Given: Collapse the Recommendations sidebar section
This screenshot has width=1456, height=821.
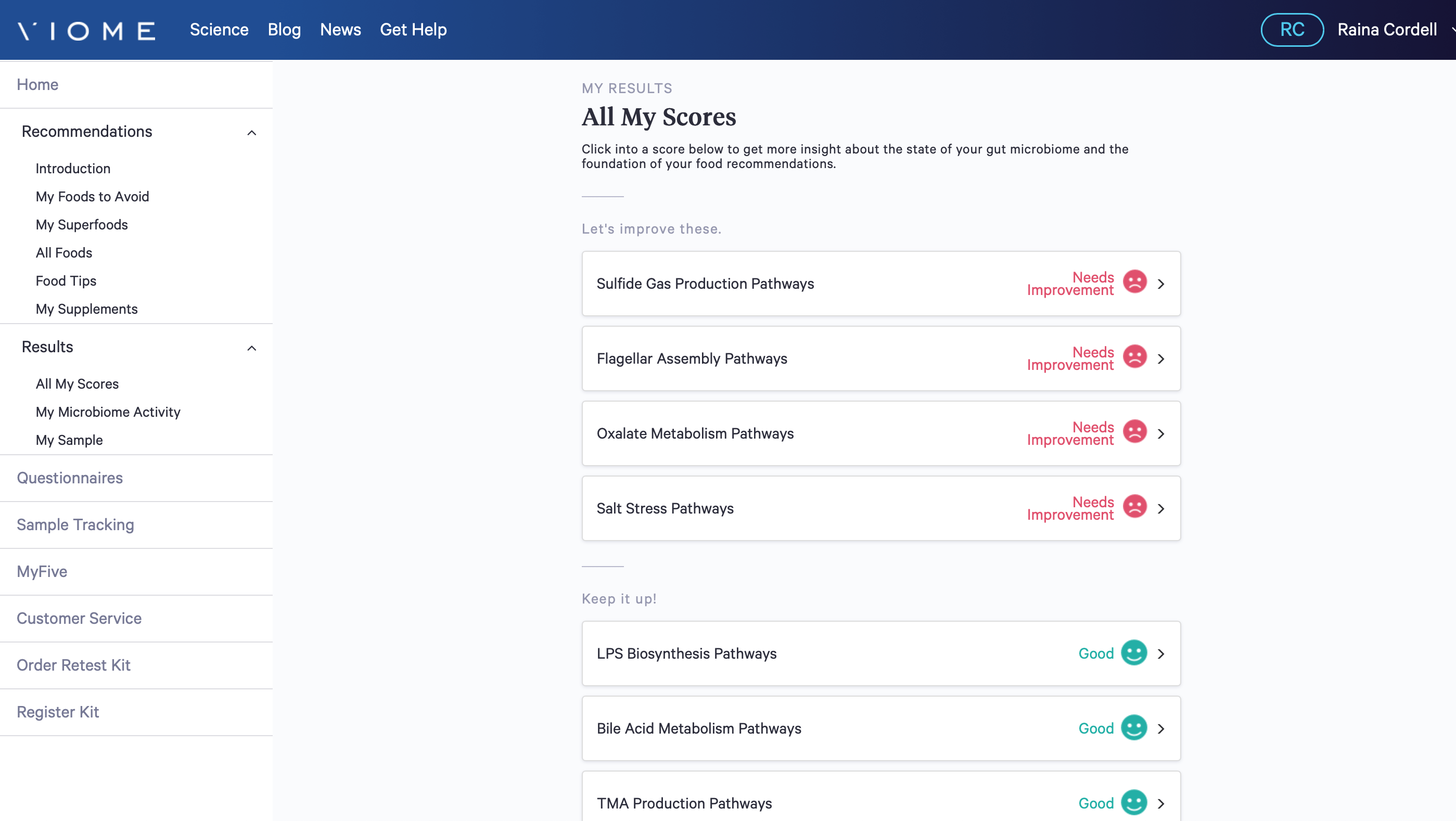Looking at the screenshot, I should coord(252,131).
